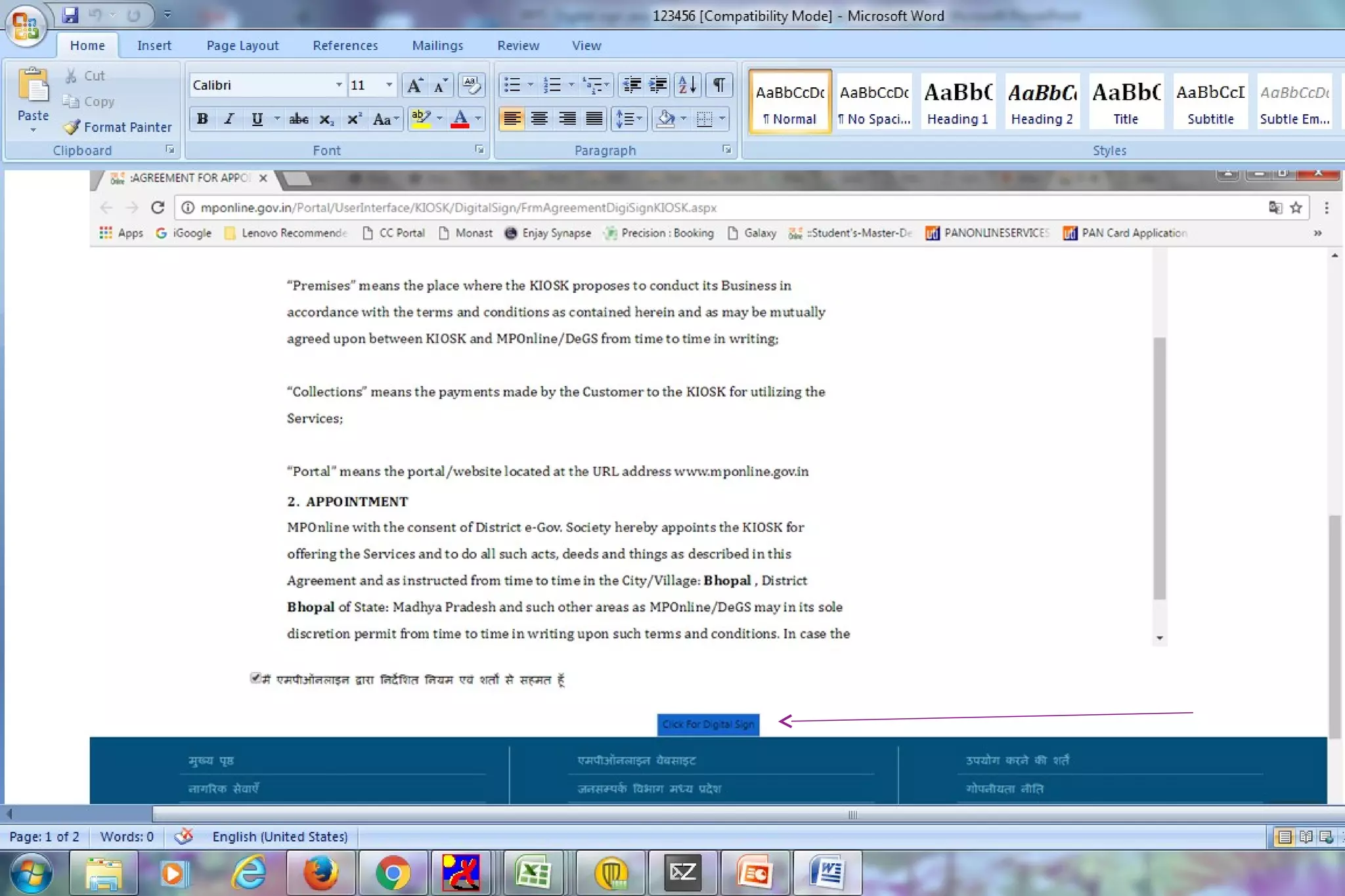Click the Format Painter brush icon
1345x896 pixels.
[x=72, y=127]
